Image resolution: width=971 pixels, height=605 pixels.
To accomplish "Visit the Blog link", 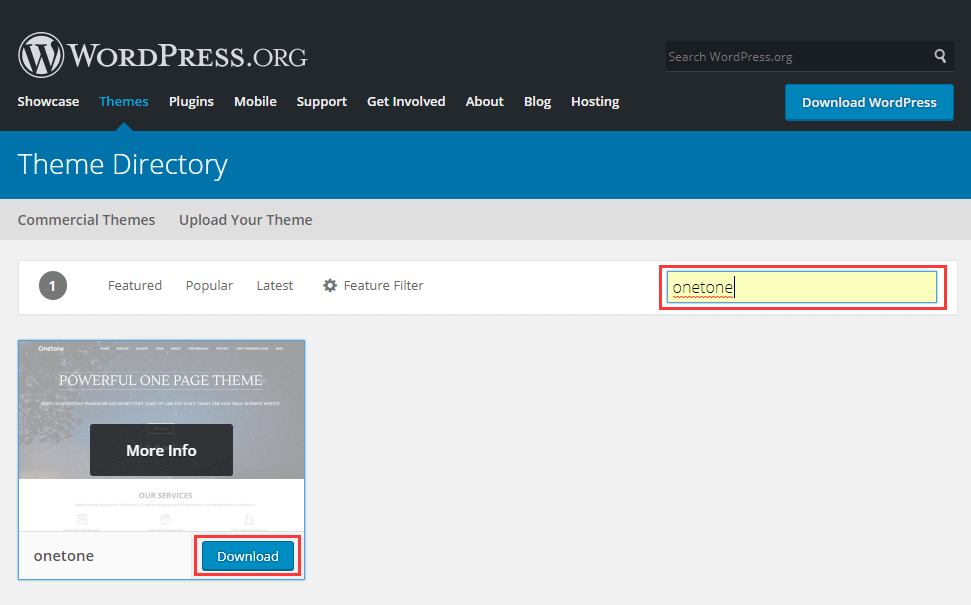I will pos(538,102).
